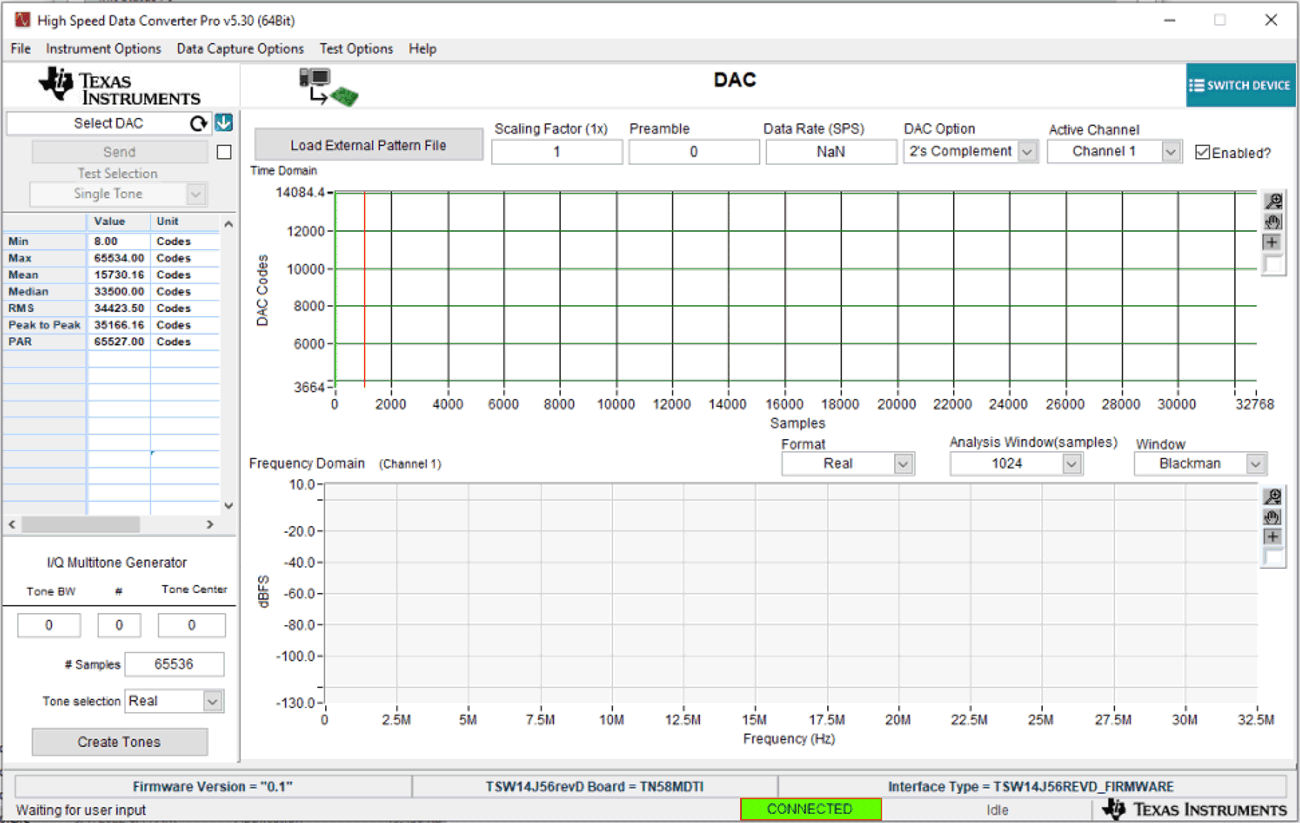
Task: Click the Scaling Factor input field
Action: 557,152
